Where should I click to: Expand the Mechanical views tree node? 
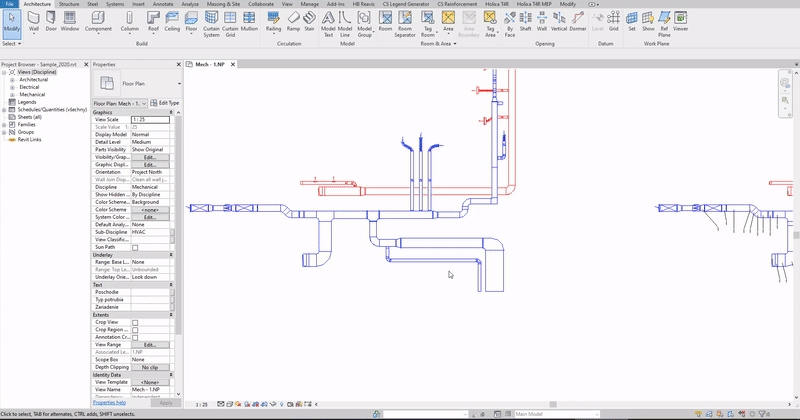coord(13,94)
